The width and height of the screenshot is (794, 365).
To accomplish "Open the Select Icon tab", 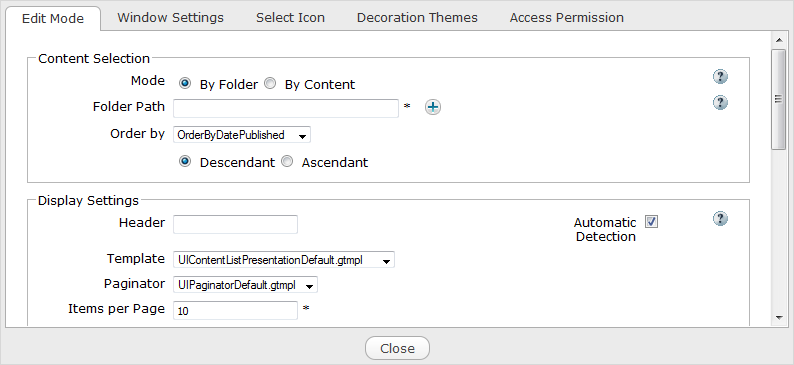I will tap(290, 18).
